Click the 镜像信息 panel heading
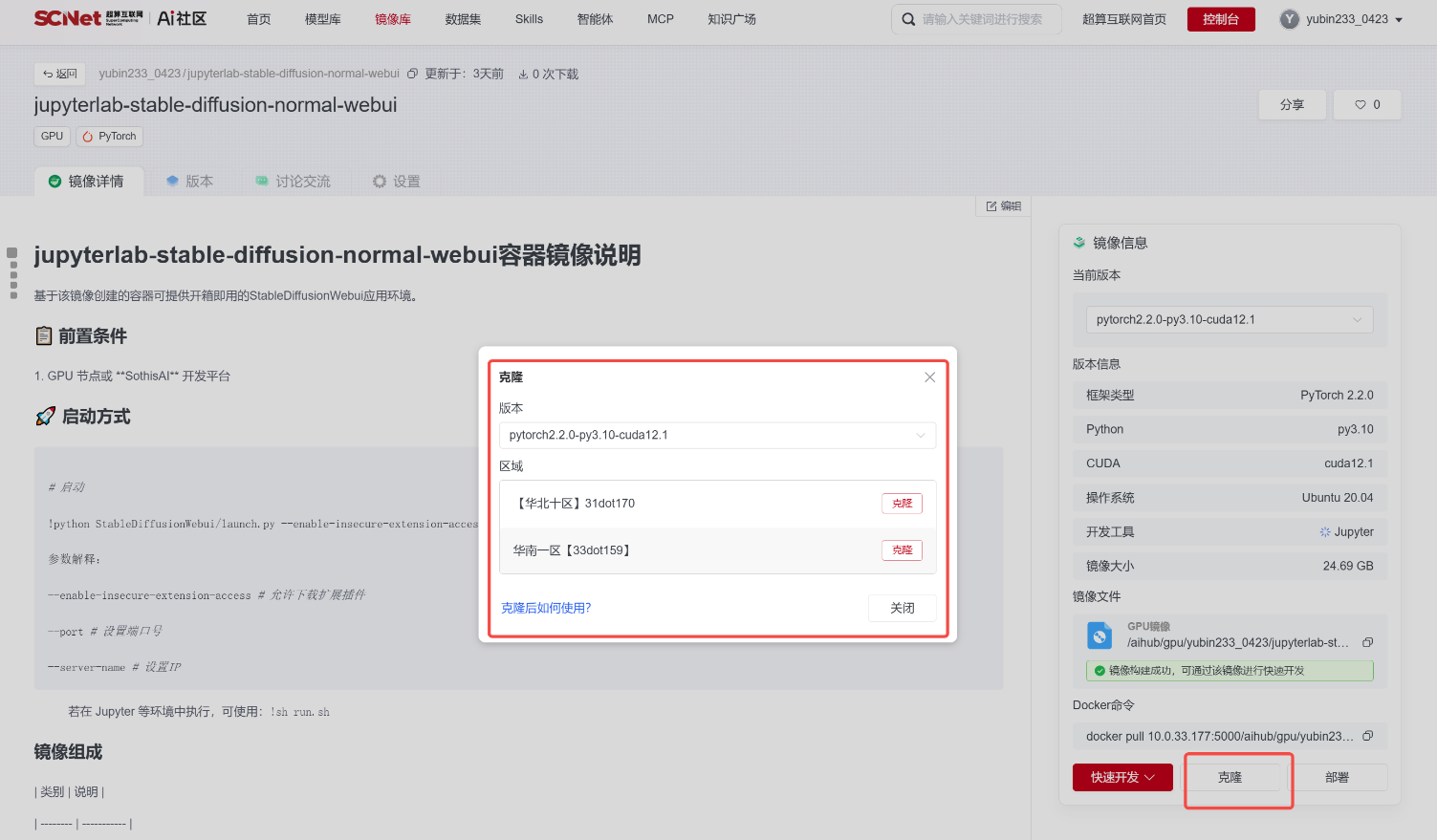The width and height of the screenshot is (1437, 840). [x=1120, y=243]
